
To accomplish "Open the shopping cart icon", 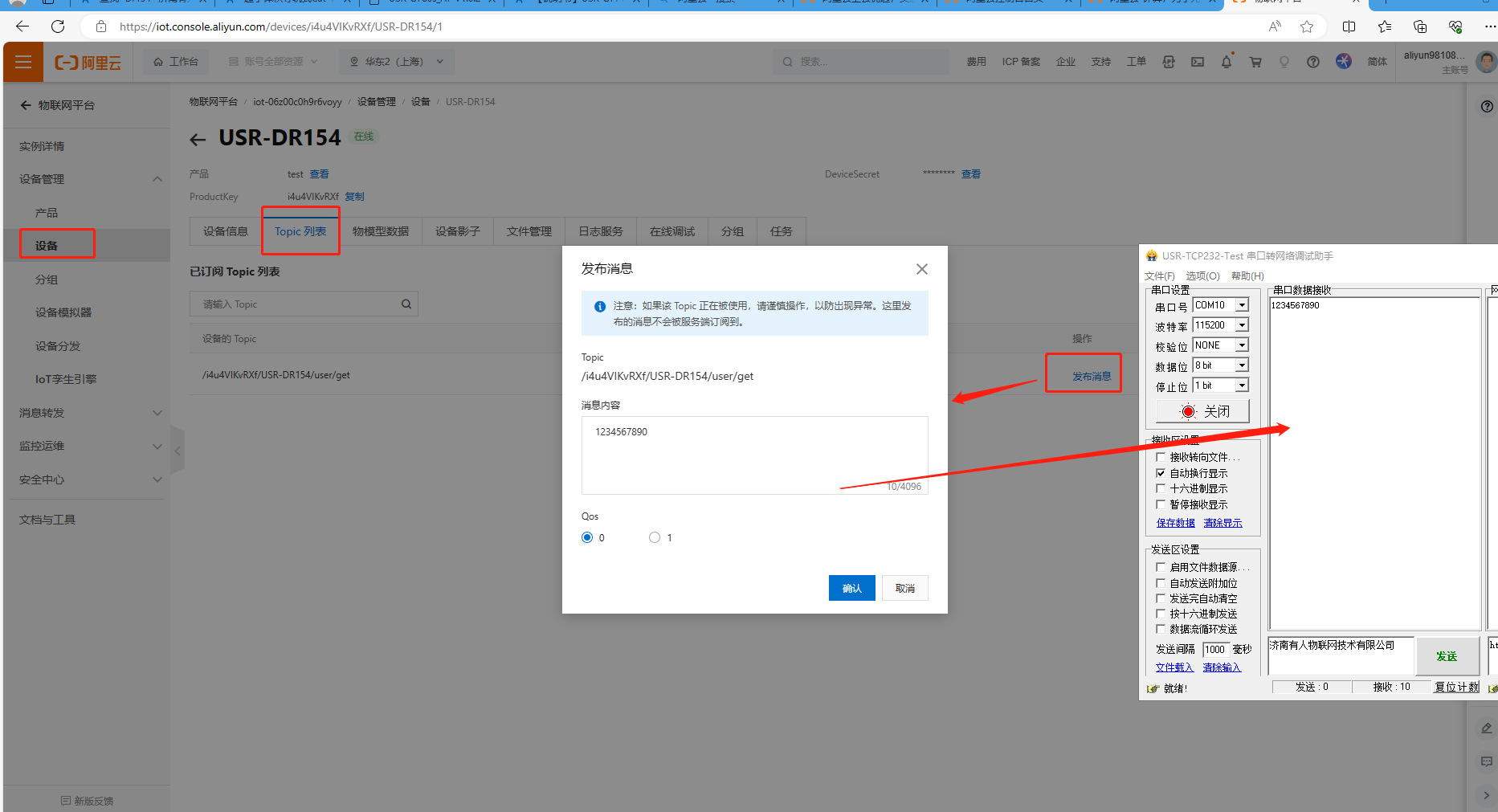I will click(x=1255, y=62).
